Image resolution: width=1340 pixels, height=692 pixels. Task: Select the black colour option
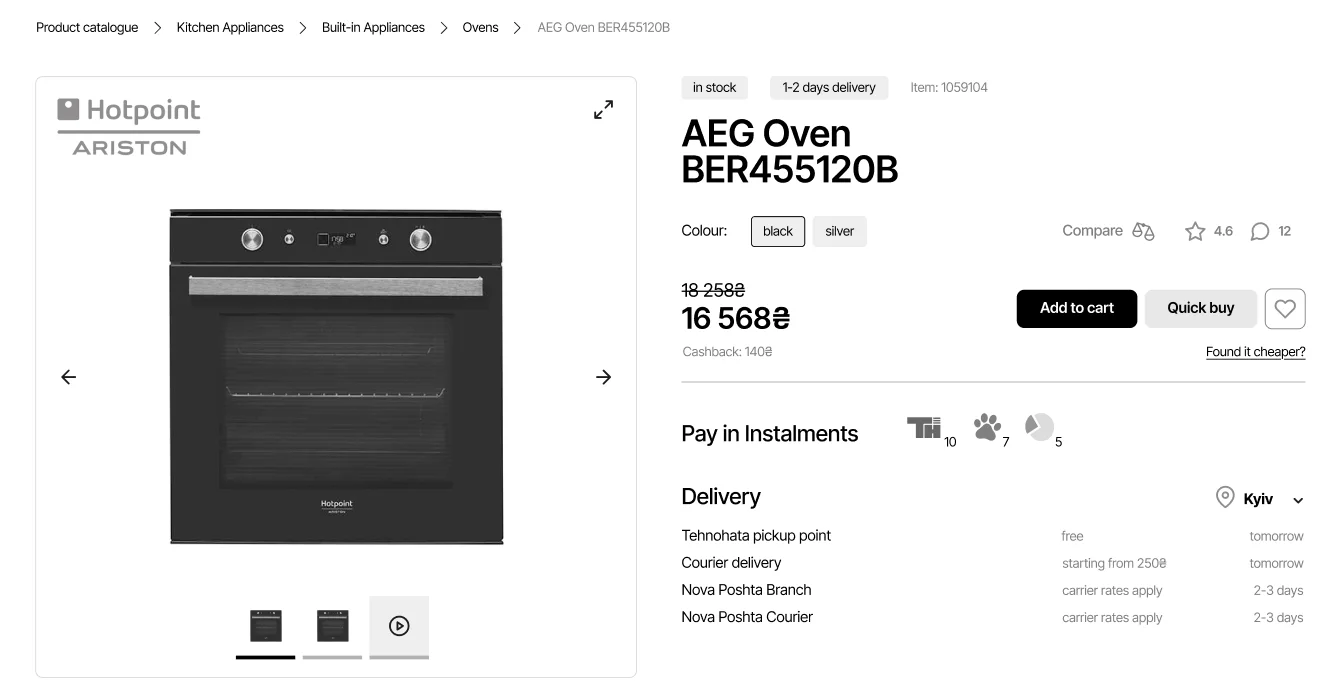[x=777, y=231]
